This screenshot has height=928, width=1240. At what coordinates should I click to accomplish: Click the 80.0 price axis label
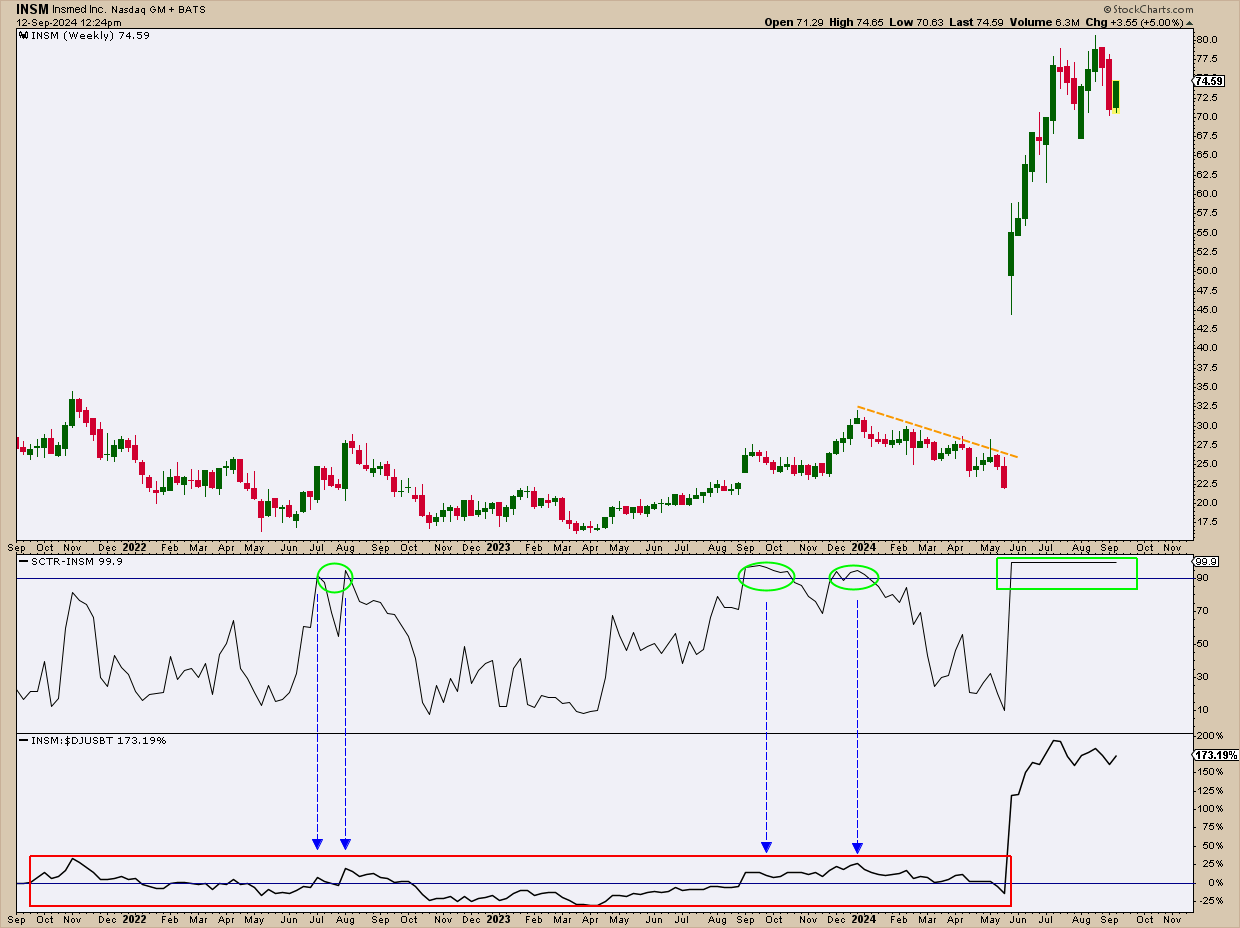1206,40
